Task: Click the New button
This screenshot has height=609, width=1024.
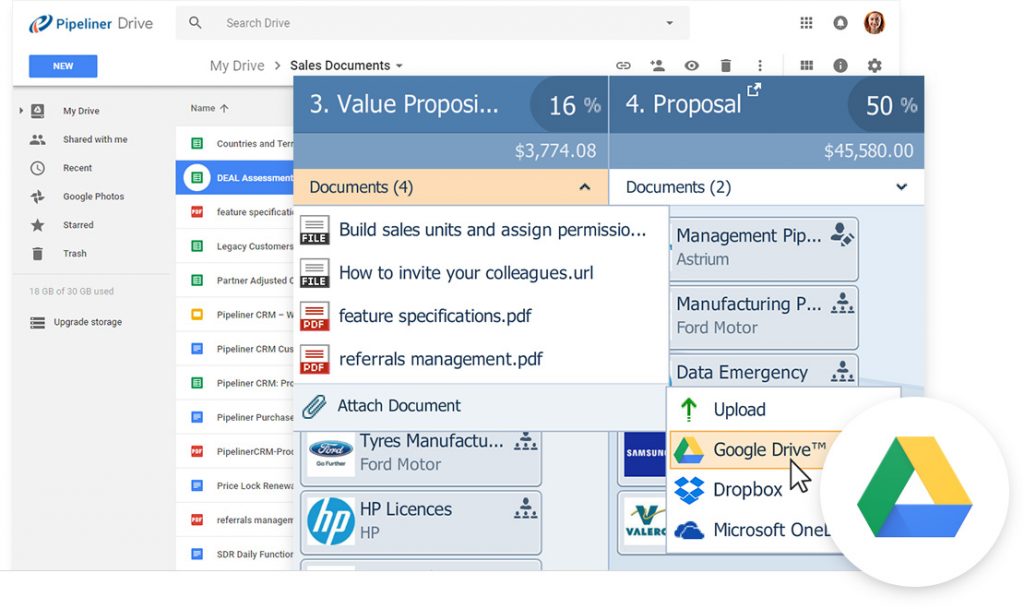Action: 63,66
